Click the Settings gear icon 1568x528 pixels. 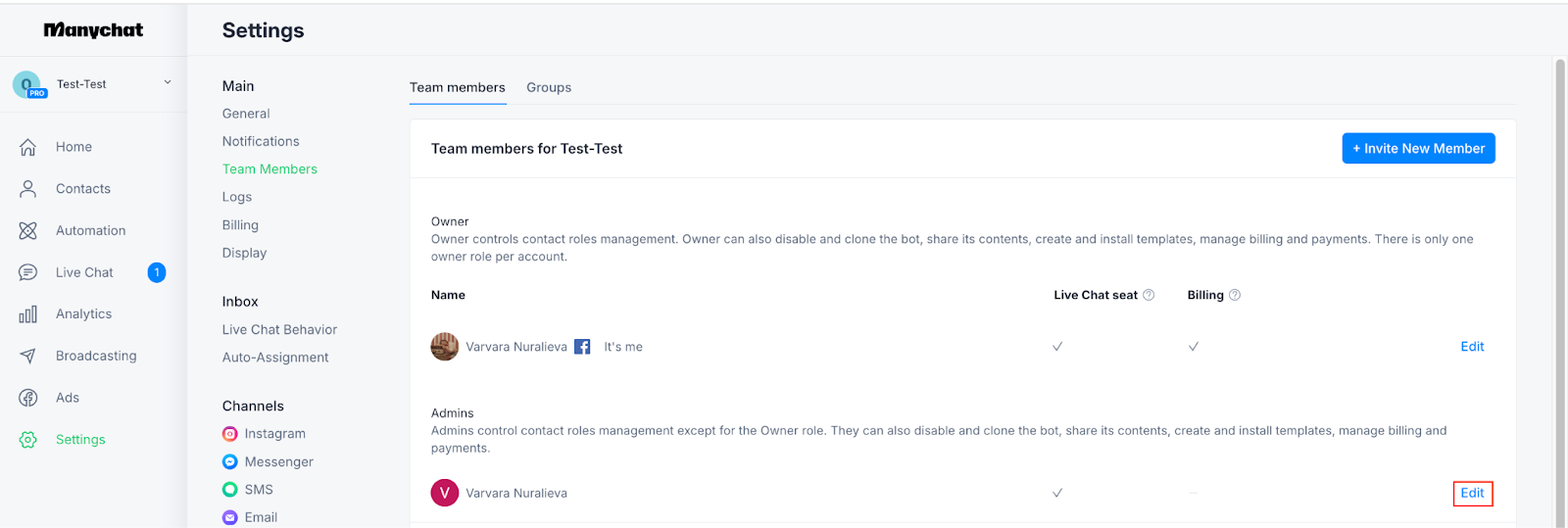coord(27,440)
